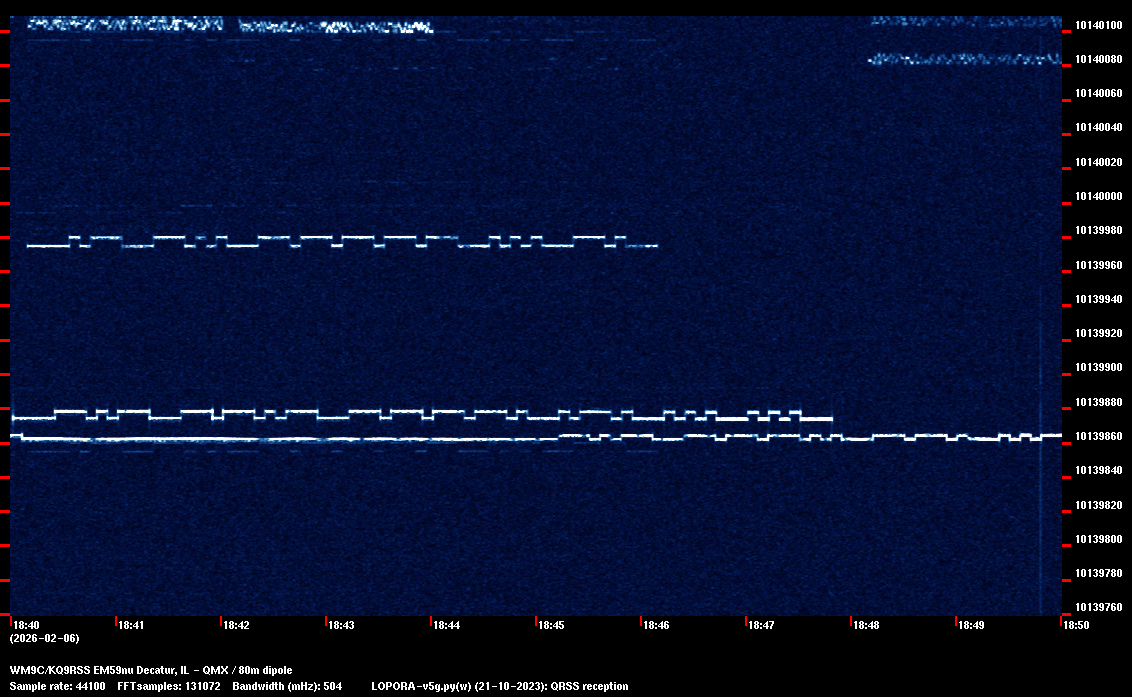Click the stepped signal trace near 10139980
Screen dimensions: 1132x697
(340, 241)
